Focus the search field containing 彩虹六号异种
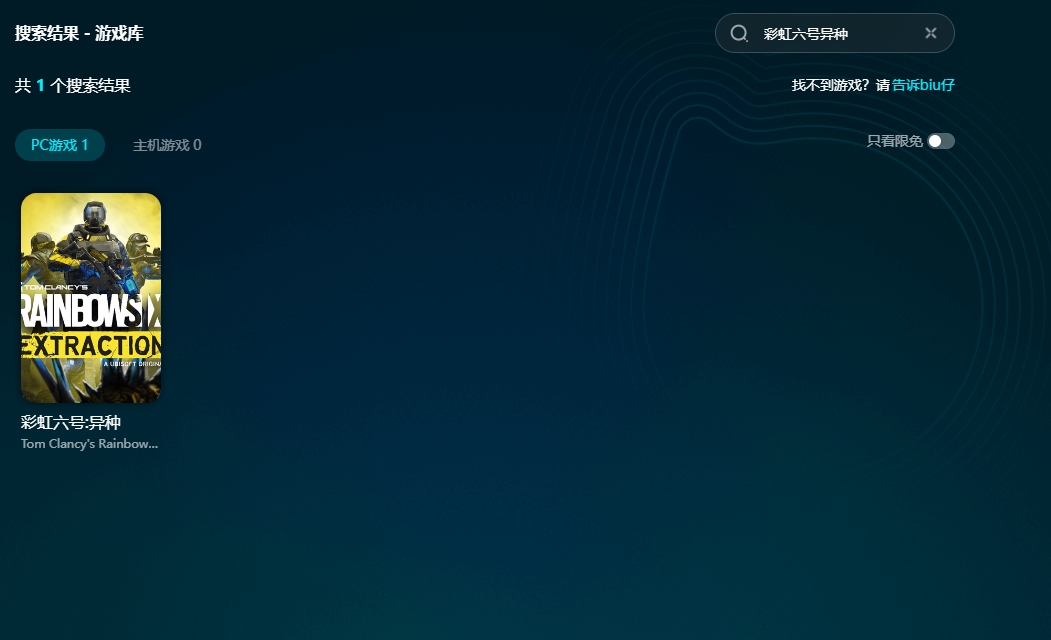Image resolution: width=1051 pixels, height=640 pixels. (834, 33)
